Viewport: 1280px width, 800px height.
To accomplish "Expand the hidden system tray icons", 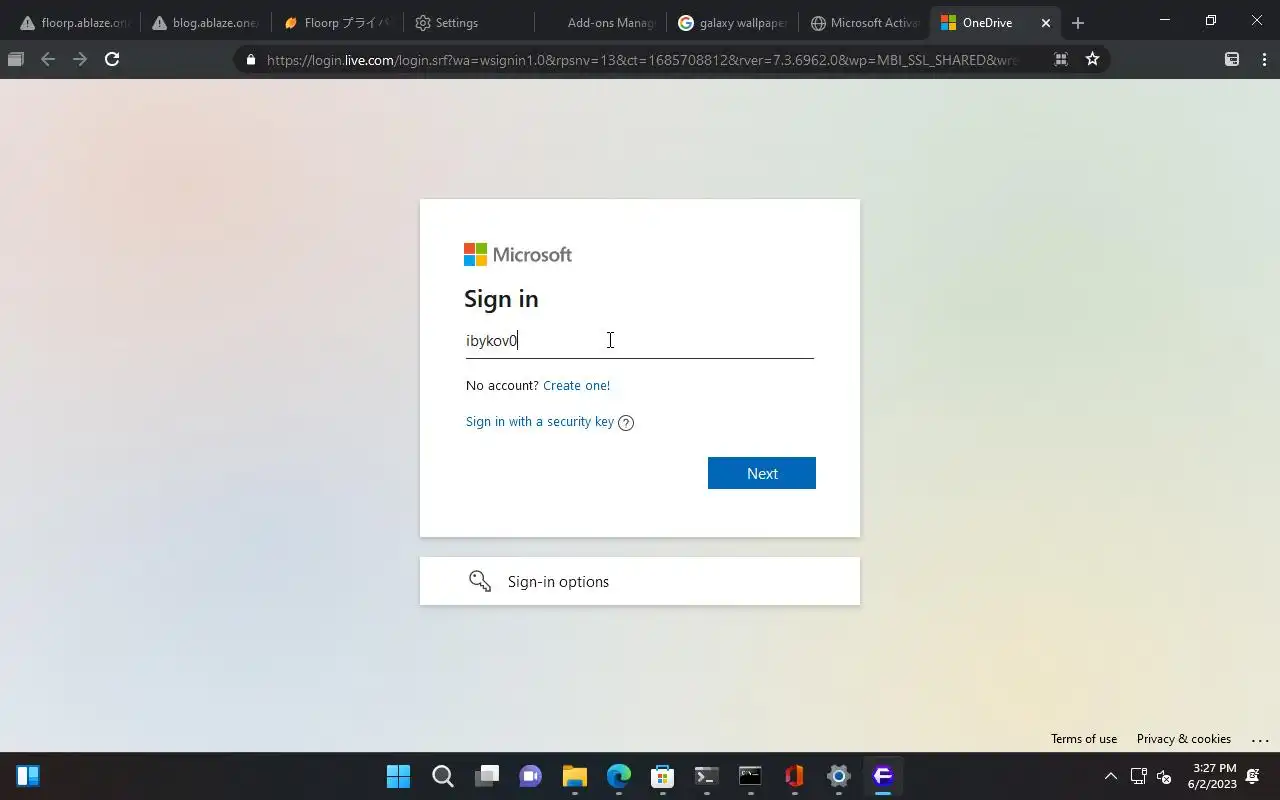I will click(x=1110, y=776).
